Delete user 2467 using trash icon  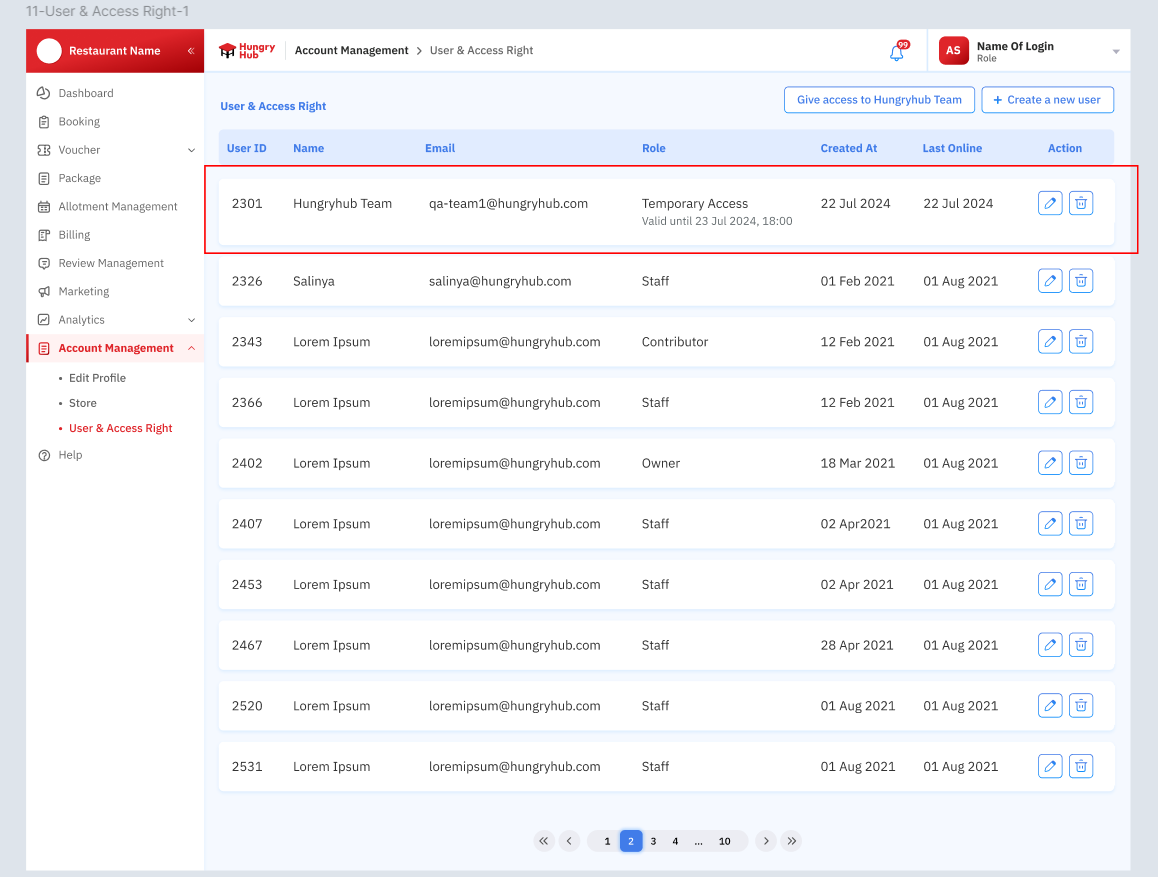pos(1081,645)
